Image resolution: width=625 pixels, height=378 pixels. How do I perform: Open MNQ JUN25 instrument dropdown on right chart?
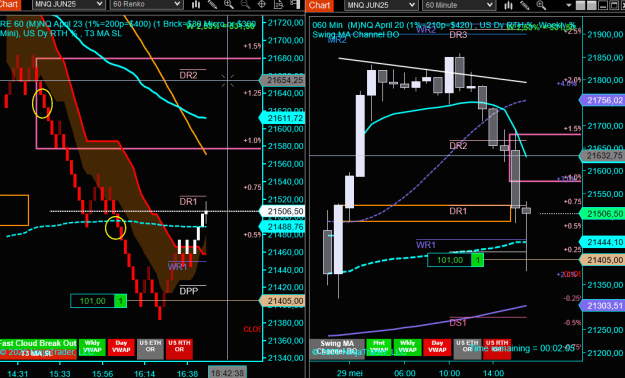[x=381, y=5]
